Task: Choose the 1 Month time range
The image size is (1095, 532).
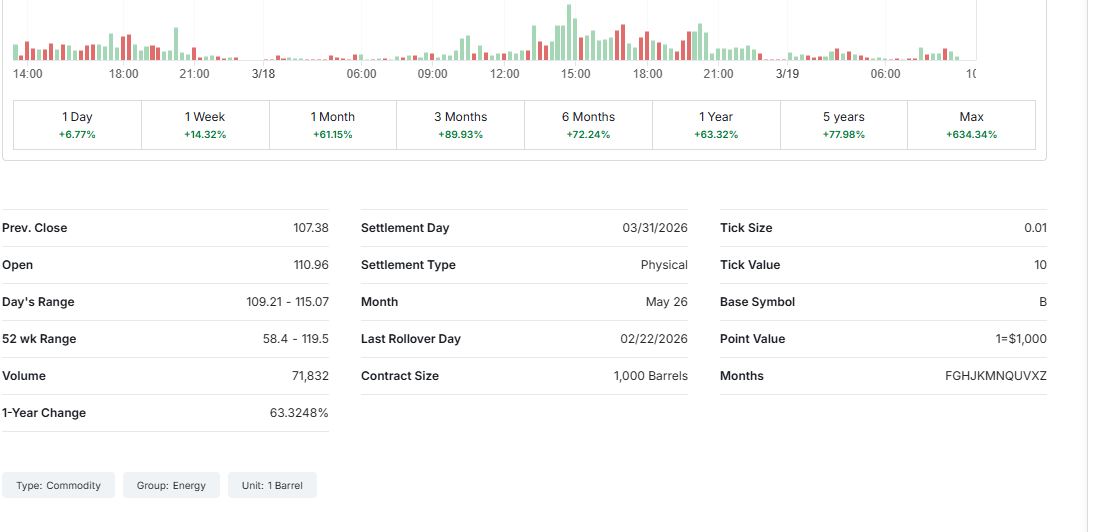Action: click(x=333, y=125)
